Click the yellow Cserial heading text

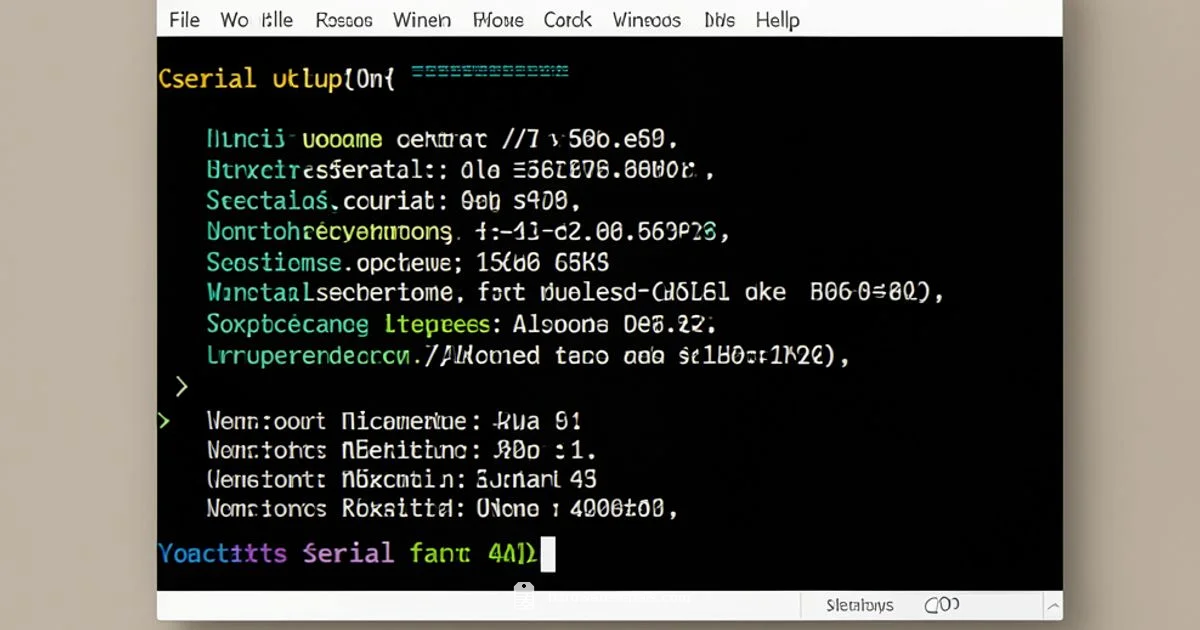click(x=207, y=79)
